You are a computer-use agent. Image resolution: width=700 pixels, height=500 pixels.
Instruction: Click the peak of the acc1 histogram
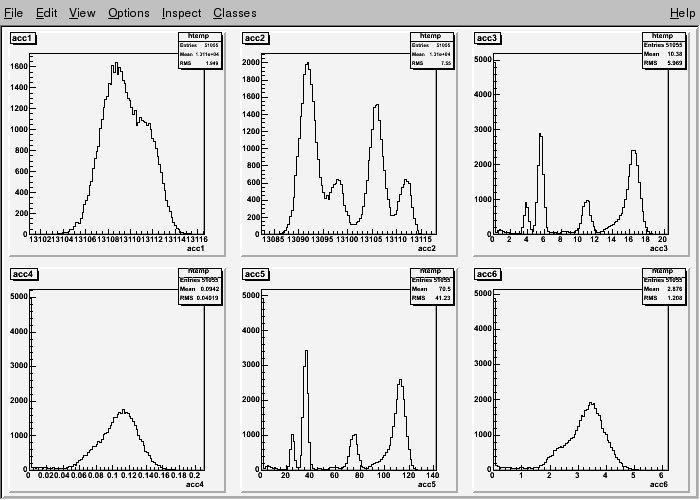[116, 63]
